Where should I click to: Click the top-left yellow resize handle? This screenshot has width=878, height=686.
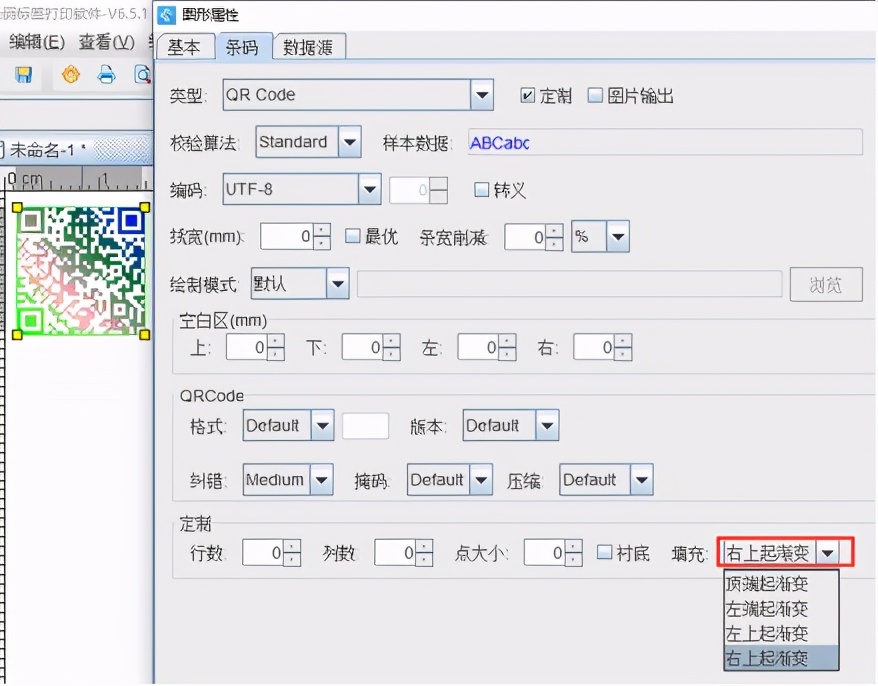tap(17, 208)
